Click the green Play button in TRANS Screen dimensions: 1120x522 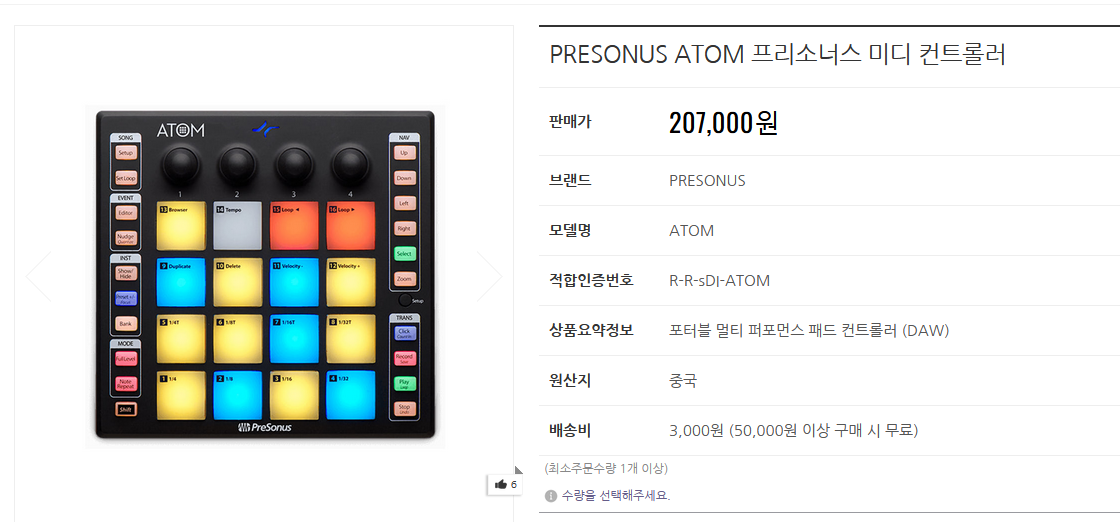[x=404, y=383]
